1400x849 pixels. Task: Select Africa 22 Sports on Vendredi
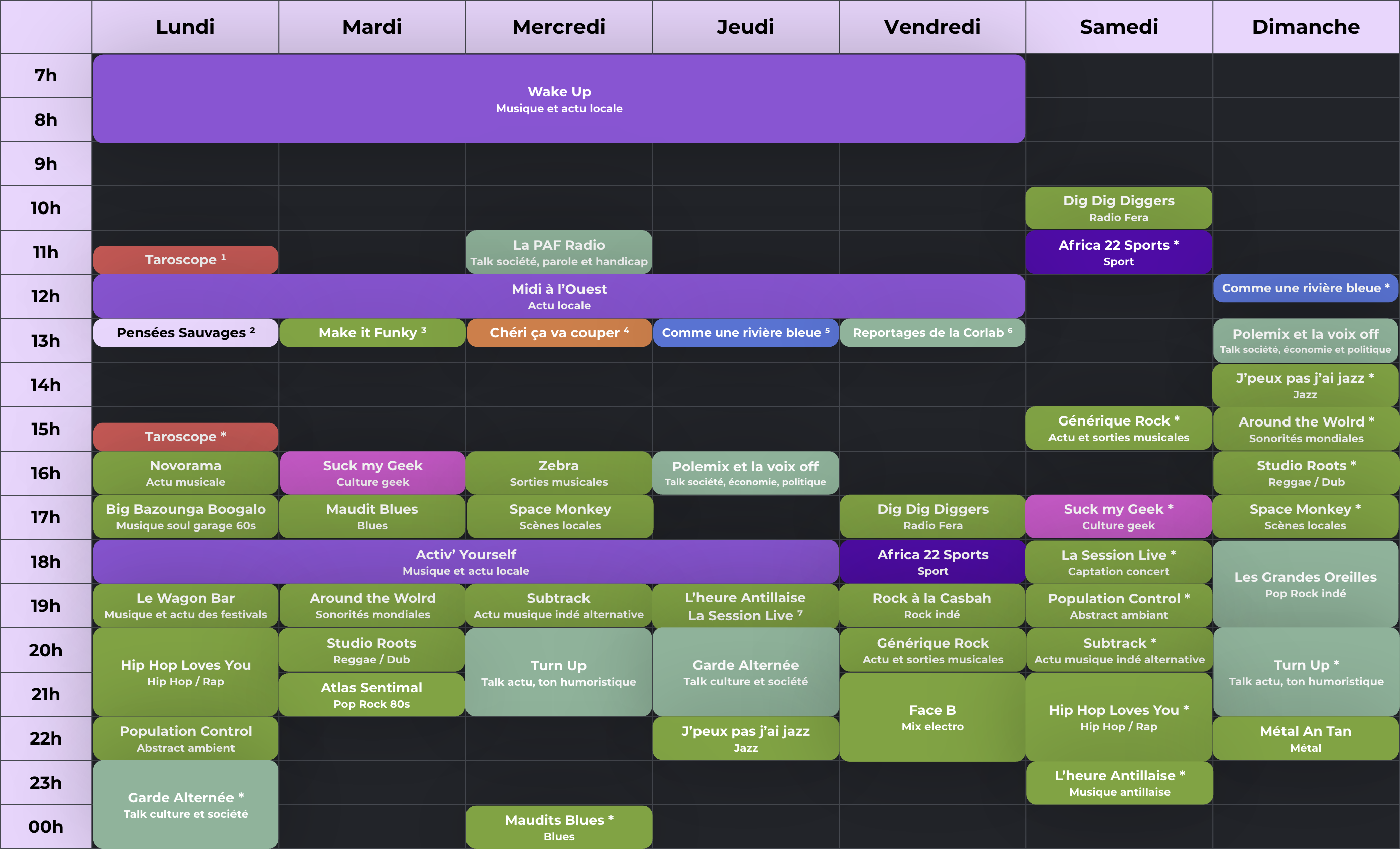coord(932,562)
